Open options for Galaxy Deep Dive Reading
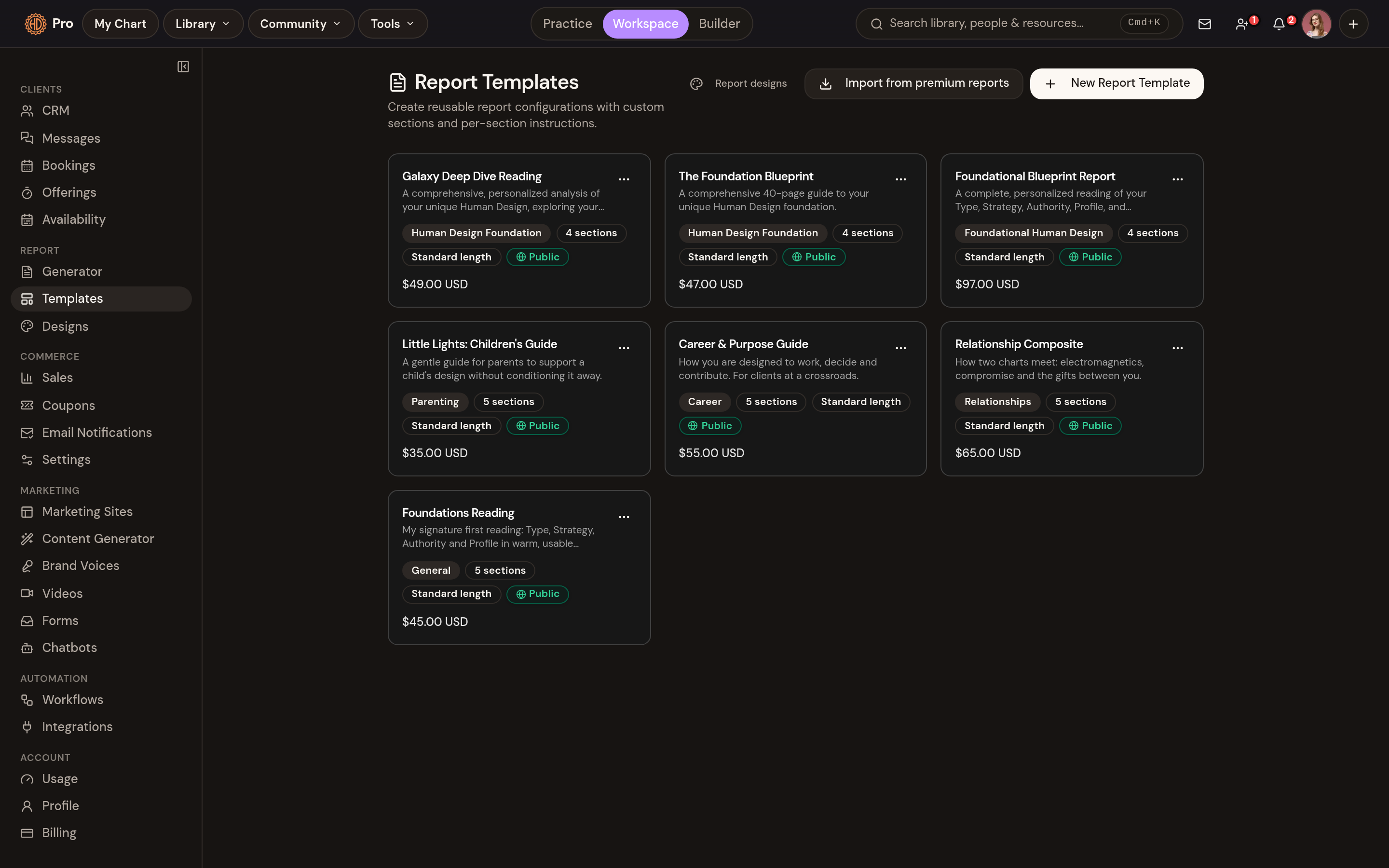 (x=624, y=179)
